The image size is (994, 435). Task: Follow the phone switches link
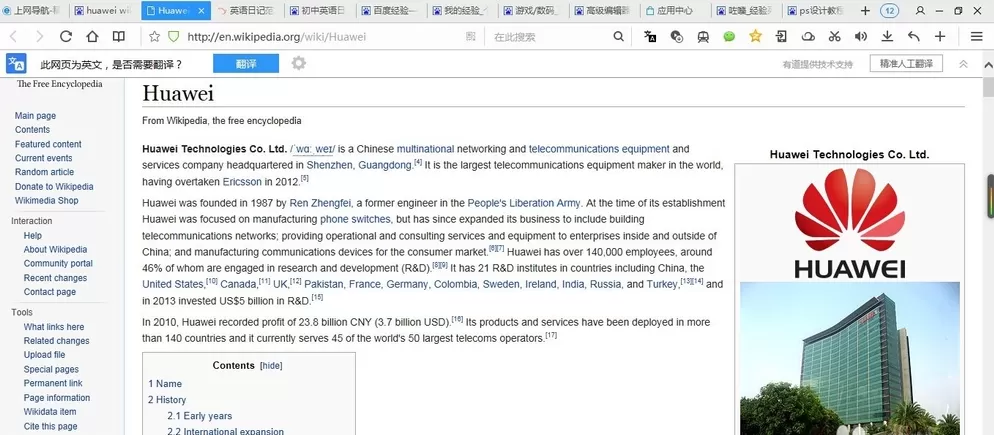coord(356,219)
